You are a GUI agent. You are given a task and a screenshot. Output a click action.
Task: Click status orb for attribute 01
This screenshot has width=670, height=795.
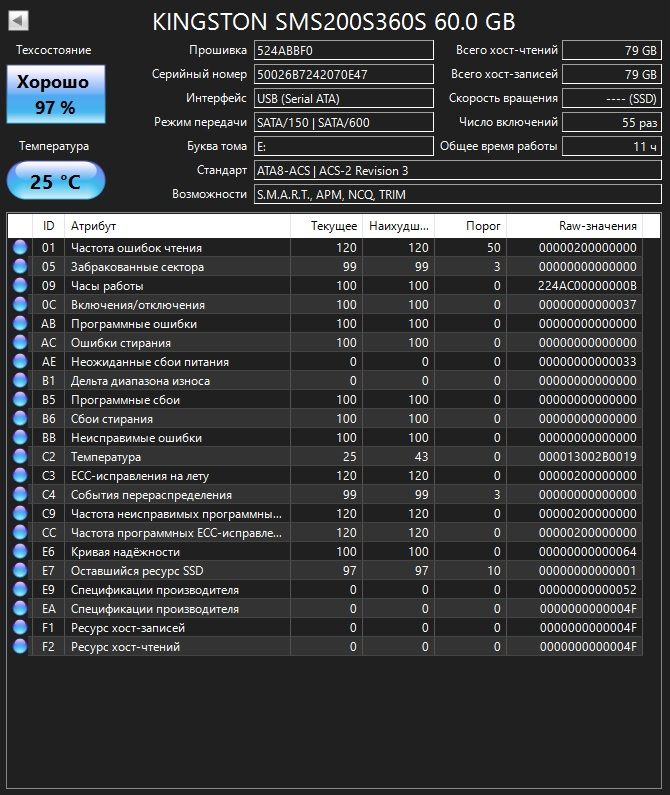pyautogui.click(x=20, y=247)
